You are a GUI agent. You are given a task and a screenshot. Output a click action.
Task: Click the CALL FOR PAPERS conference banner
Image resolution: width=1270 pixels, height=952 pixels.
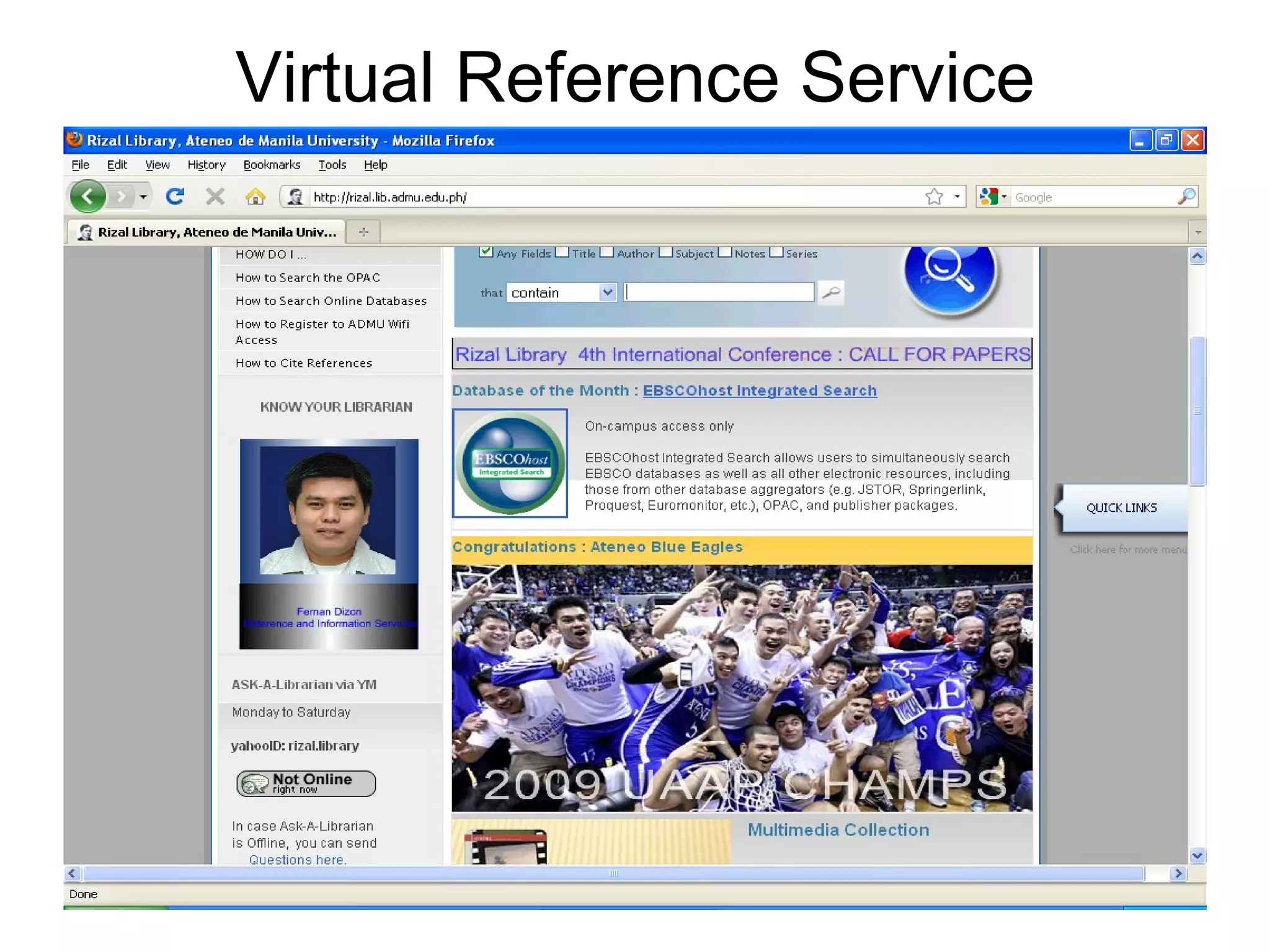pos(742,354)
